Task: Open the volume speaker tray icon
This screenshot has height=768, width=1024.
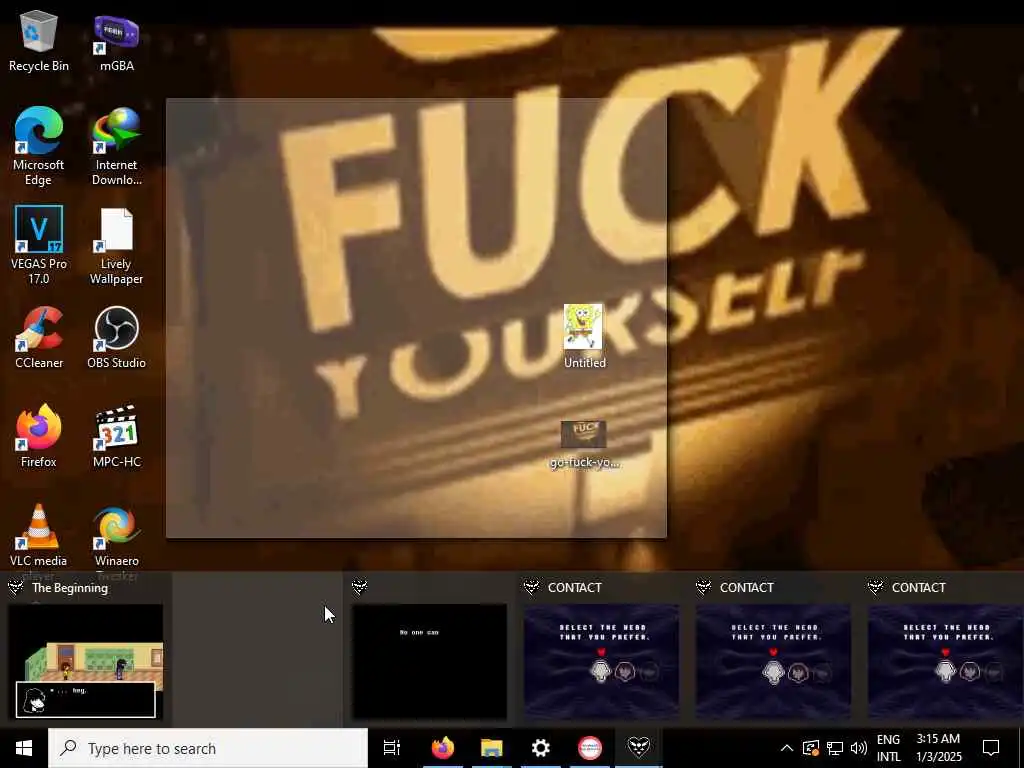Action: tap(859, 748)
